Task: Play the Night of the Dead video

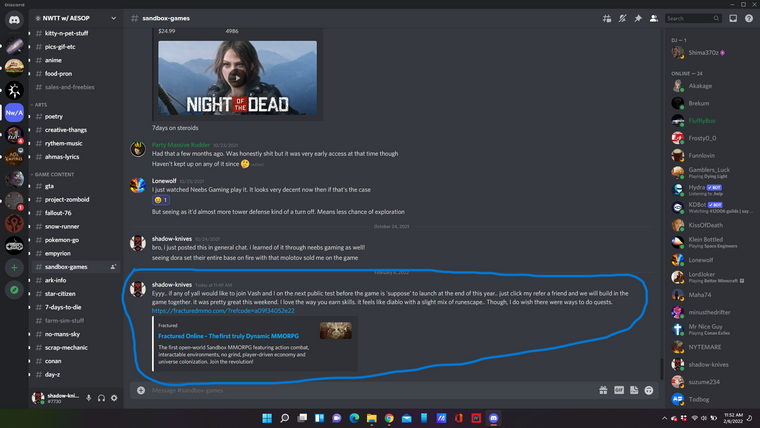Action: 237,78
